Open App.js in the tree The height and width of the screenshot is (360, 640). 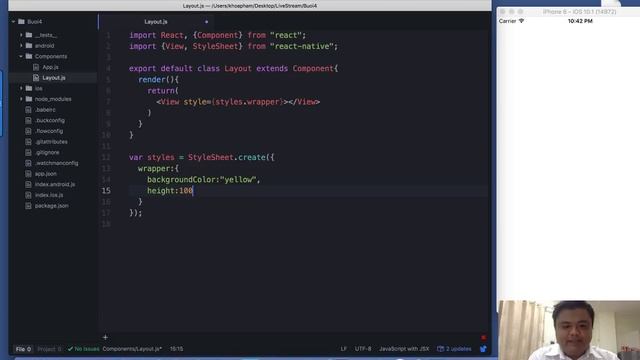51,67
